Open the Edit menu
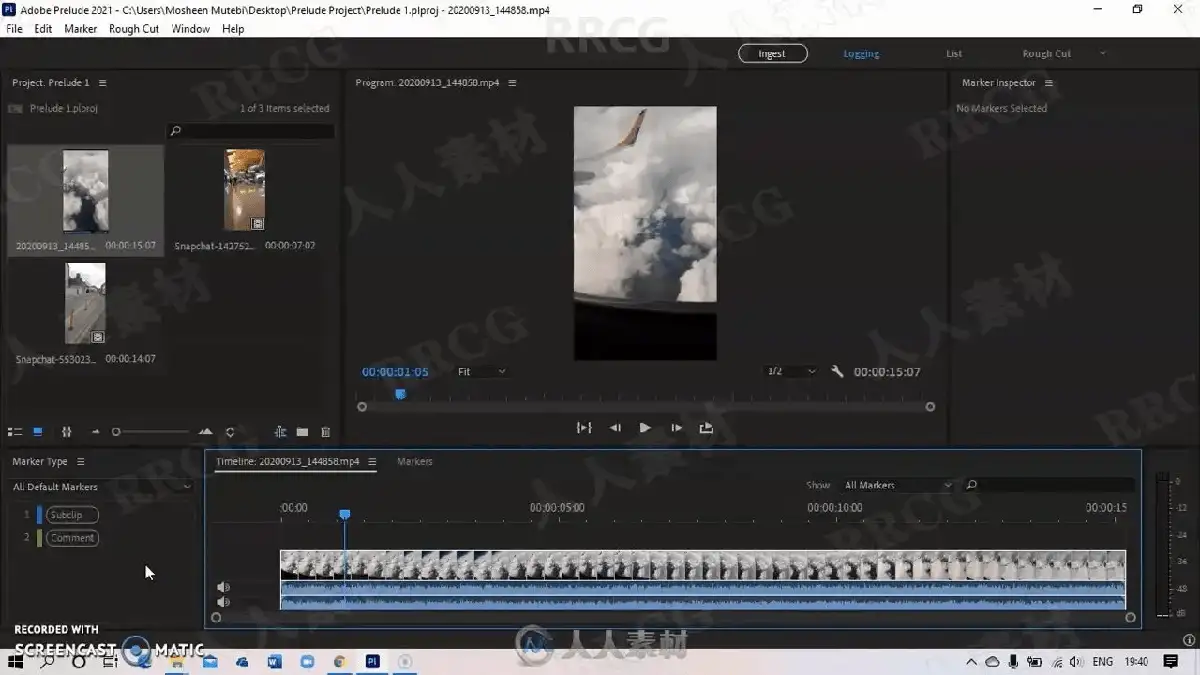The width and height of the screenshot is (1200, 675). [43, 29]
